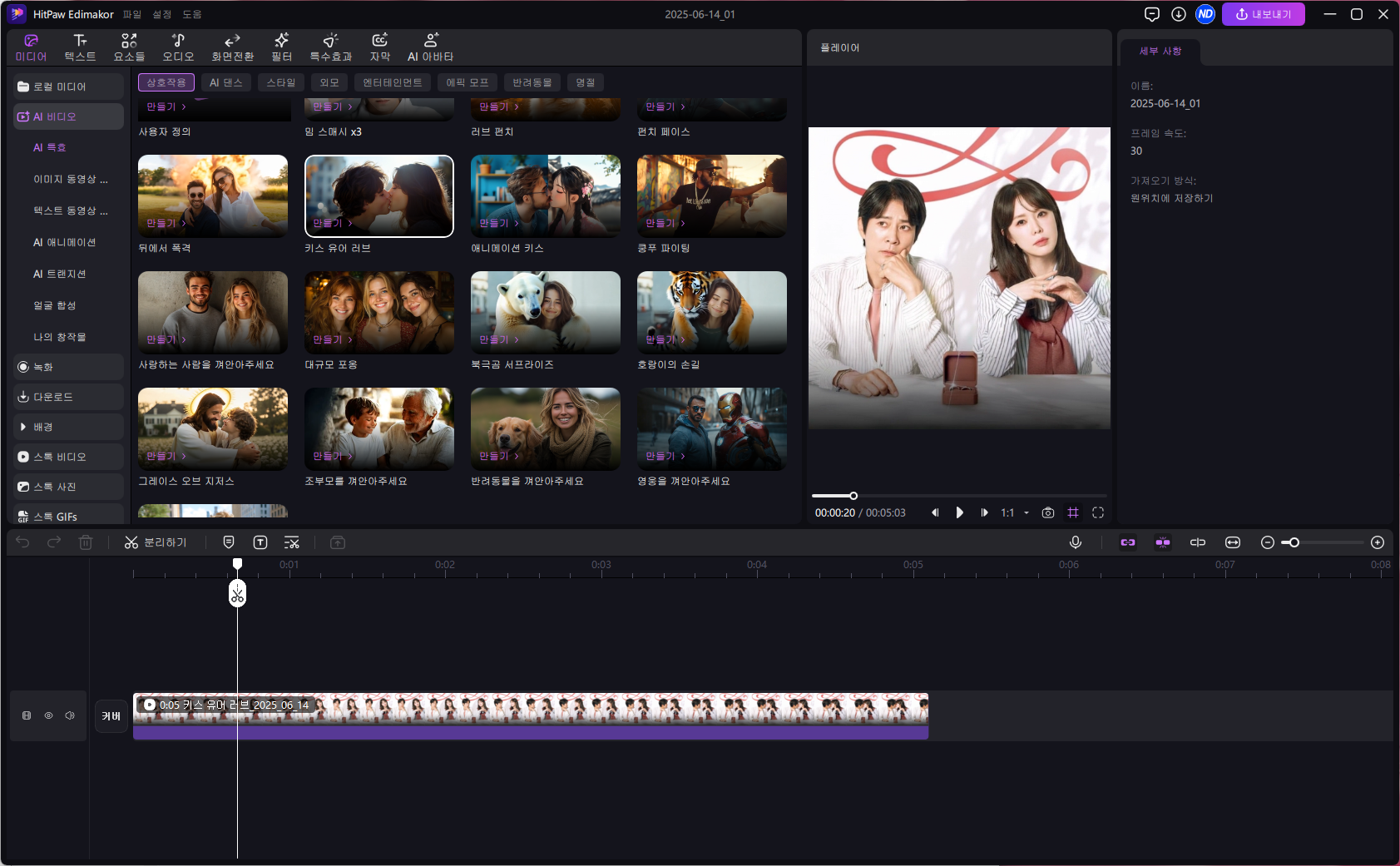Open the 1:1 aspect ratio dropdown
This screenshot has width=1400, height=866.
[1015, 512]
